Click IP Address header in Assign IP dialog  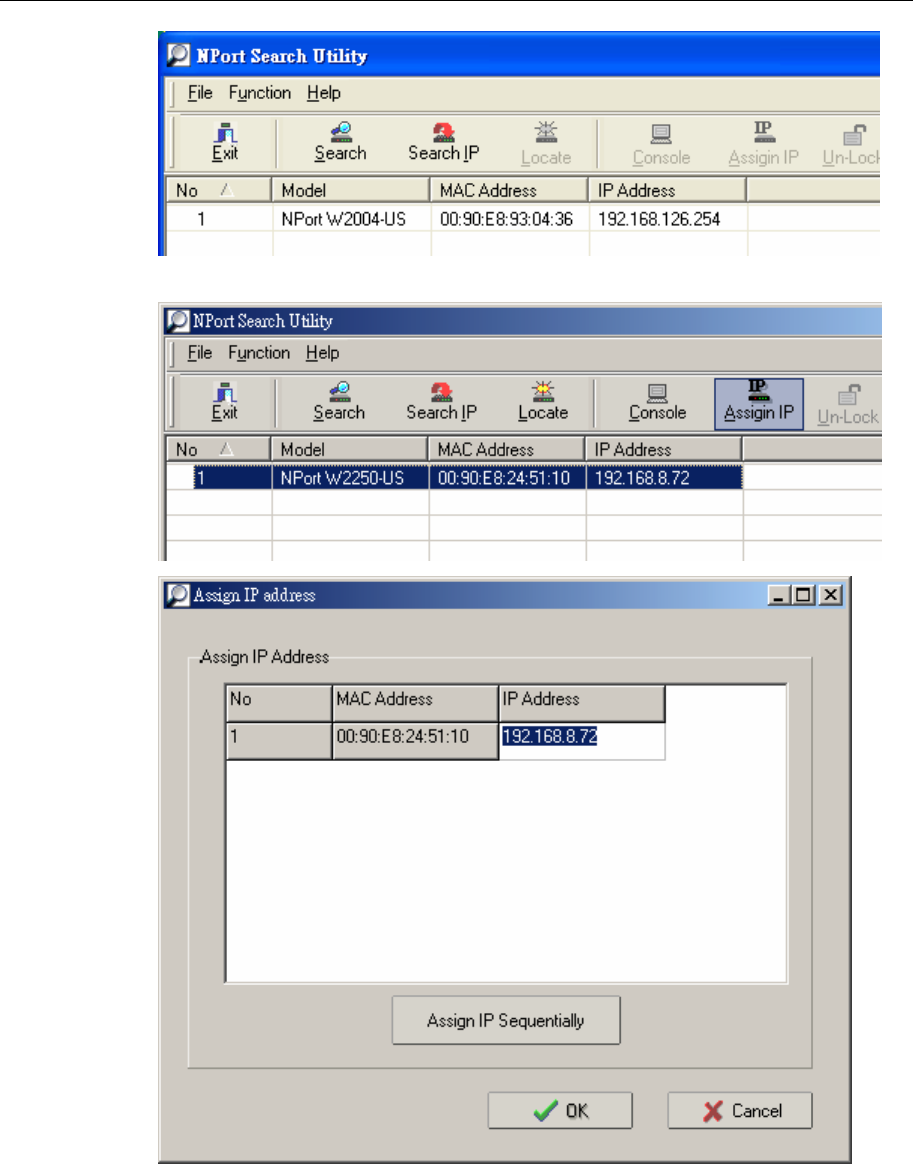(582, 702)
